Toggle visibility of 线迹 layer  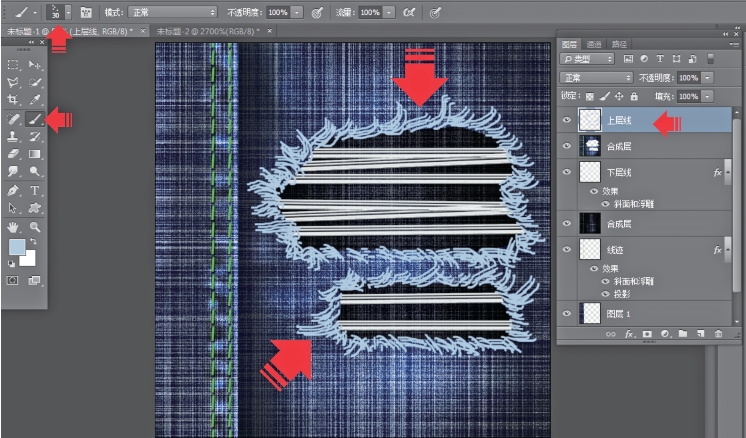click(x=567, y=250)
